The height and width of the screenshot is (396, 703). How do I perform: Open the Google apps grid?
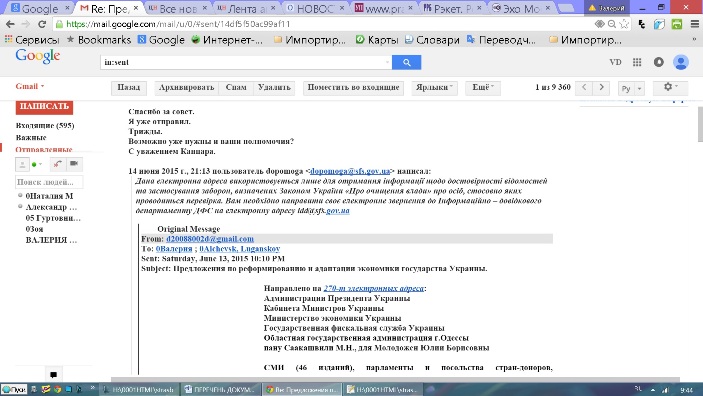(637, 62)
